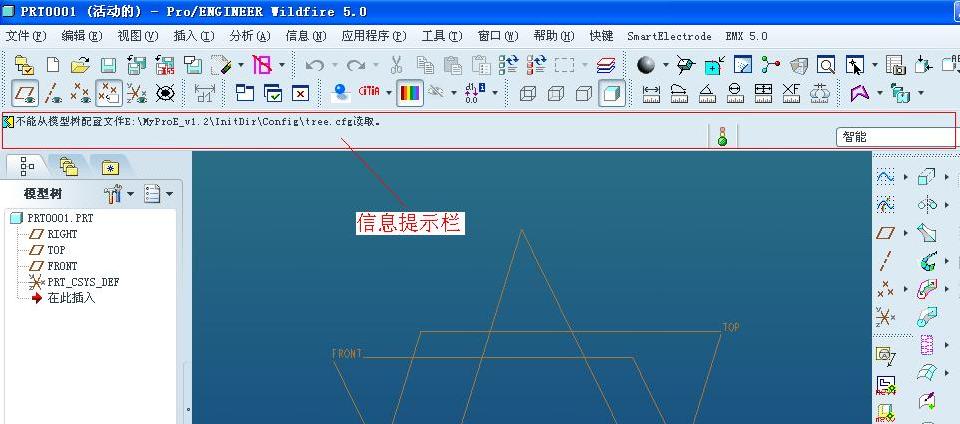Create a new file from the toolbar
Image resolution: width=960 pixels, height=424 pixels.
point(53,64)
